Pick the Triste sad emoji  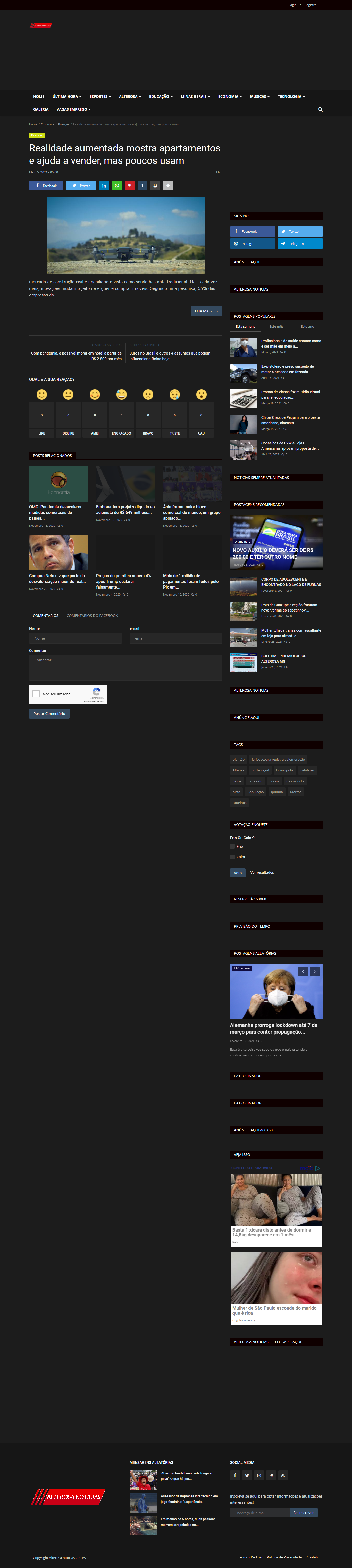click(x=174, y=395)
